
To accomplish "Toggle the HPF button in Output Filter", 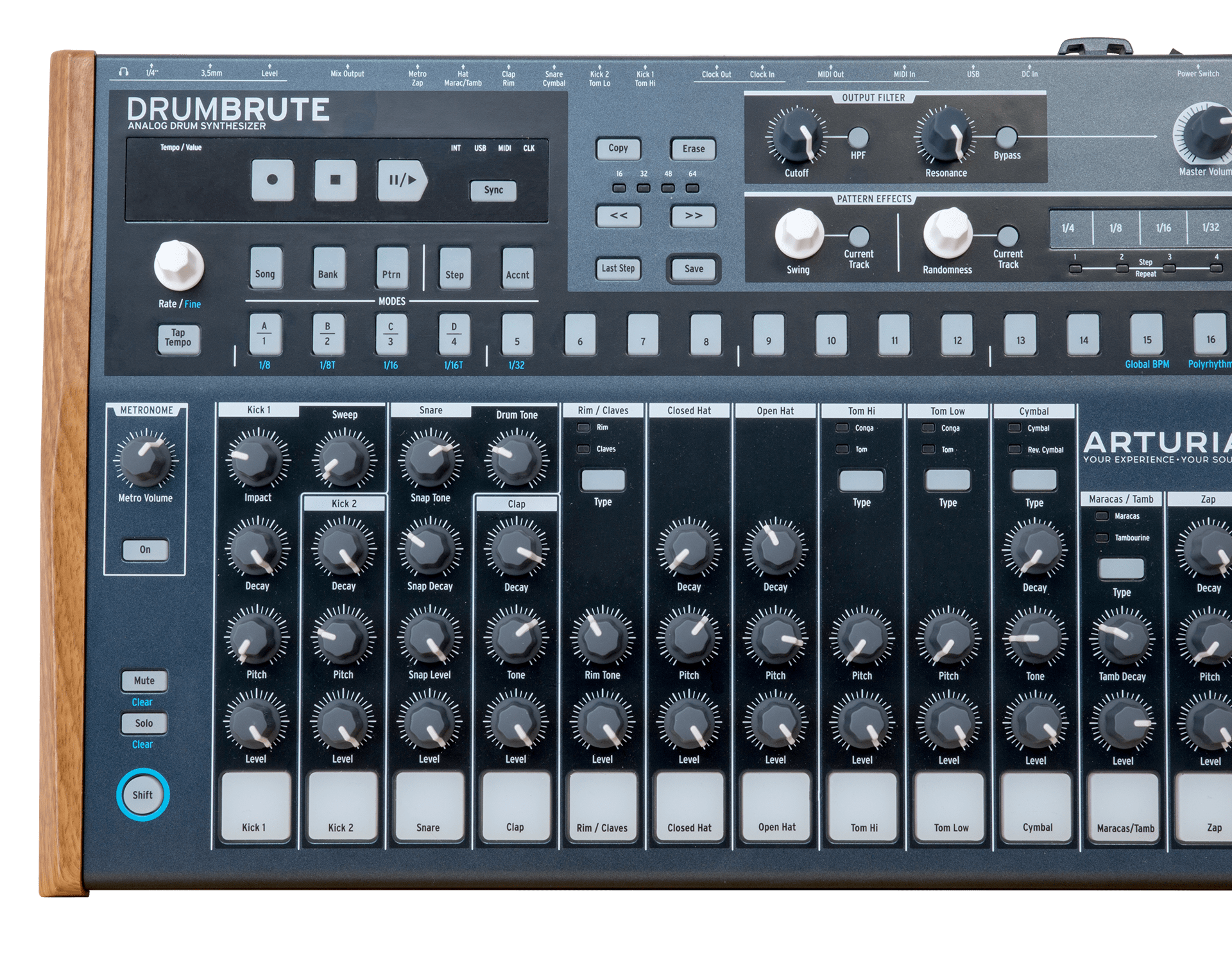I will coord(859,137).
